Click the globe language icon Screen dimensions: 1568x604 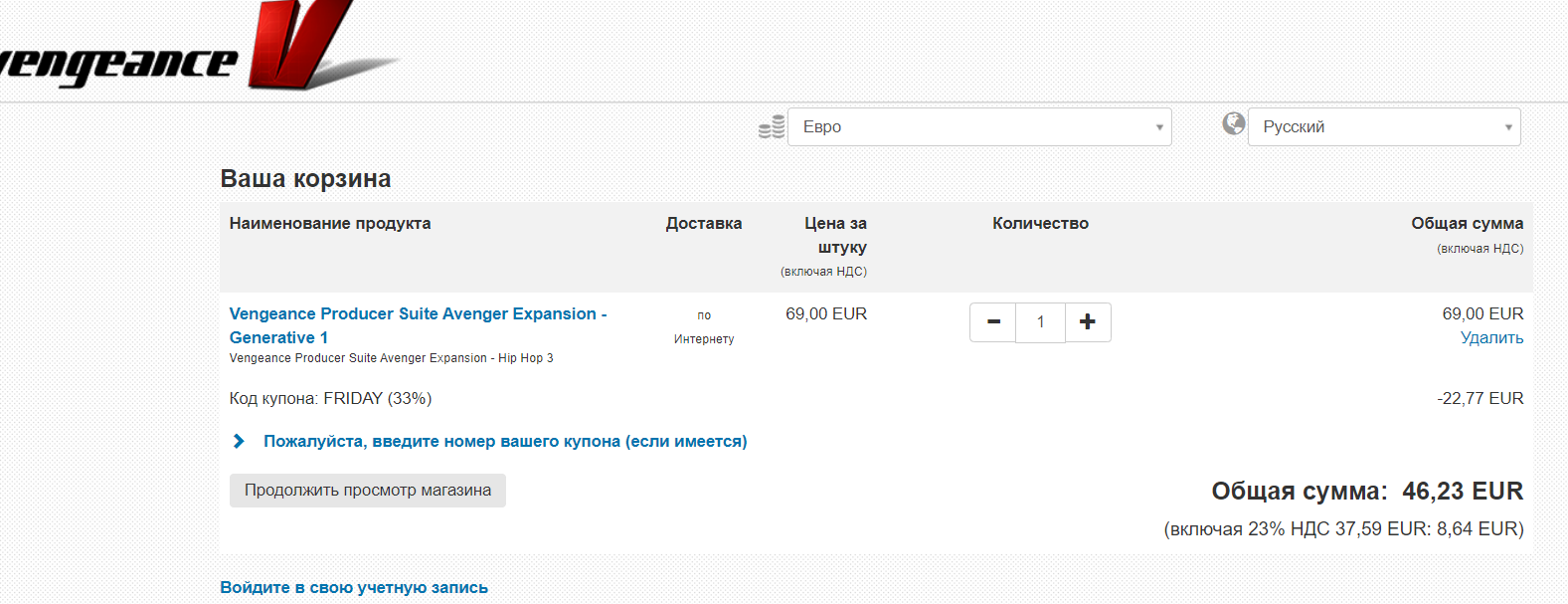(x=1234, y=123)
